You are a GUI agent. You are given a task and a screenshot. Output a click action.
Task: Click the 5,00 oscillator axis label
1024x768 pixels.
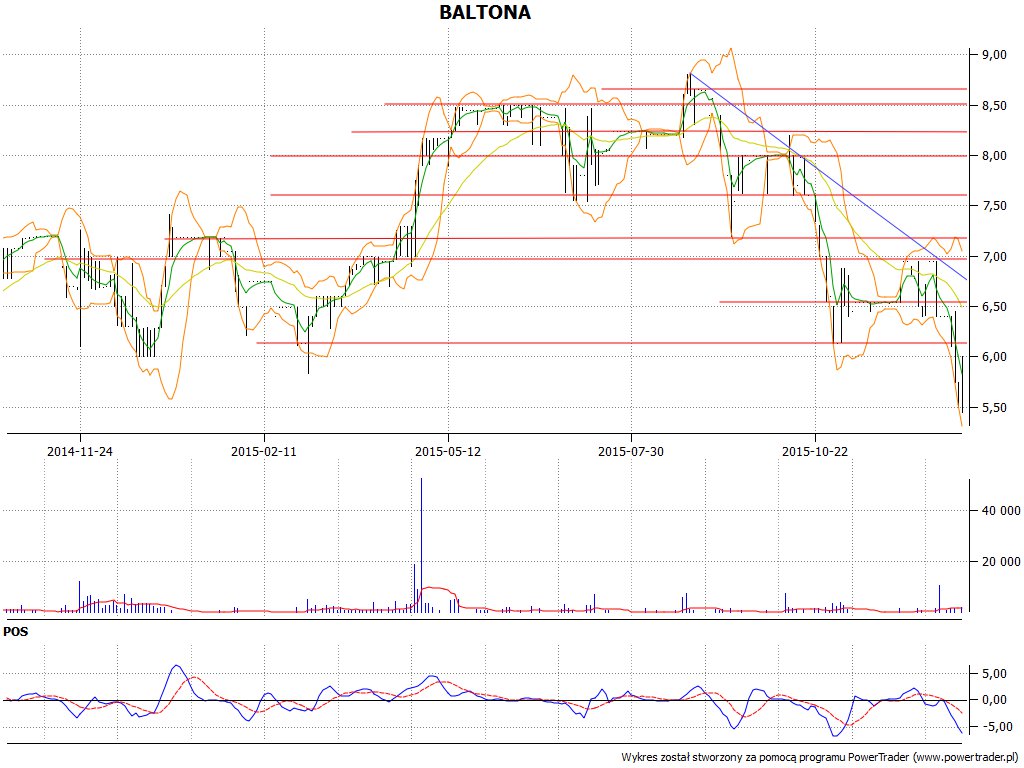[994, 673]
